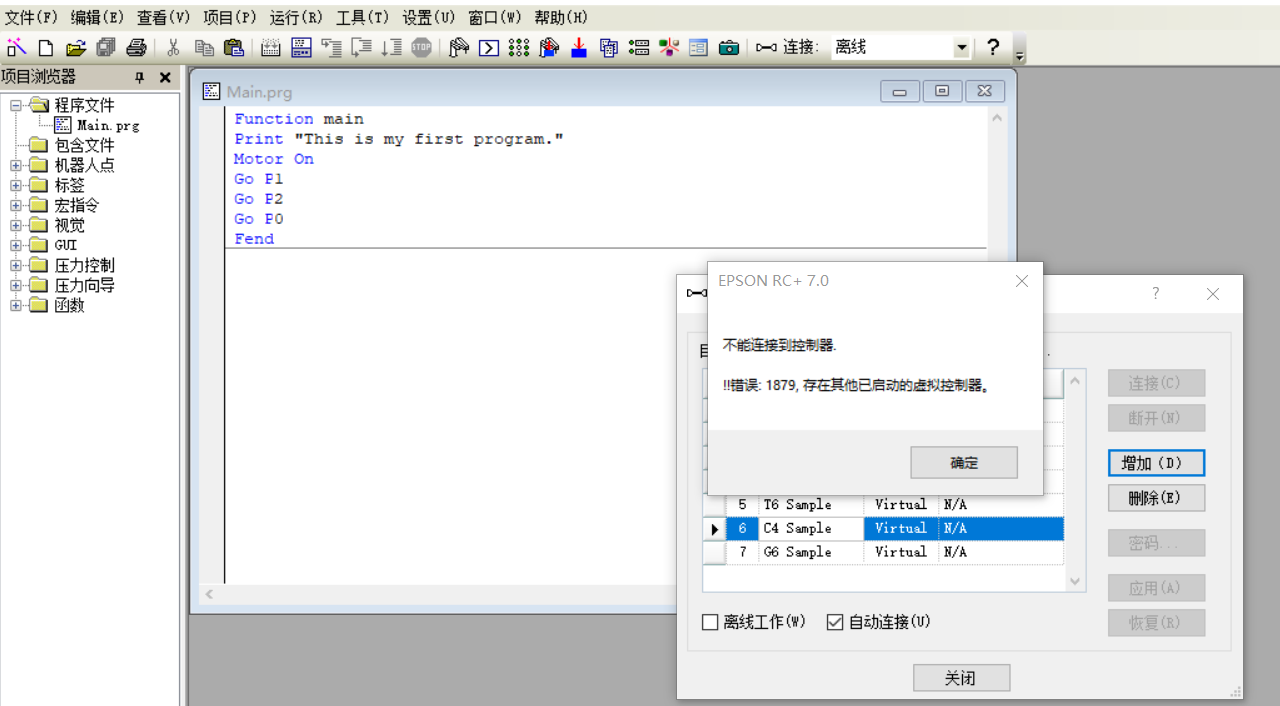Viewport: 1280px width, 706px height.
Task: Uncheck the 自动连接(U) checkbox
Action: coord(835,622)
